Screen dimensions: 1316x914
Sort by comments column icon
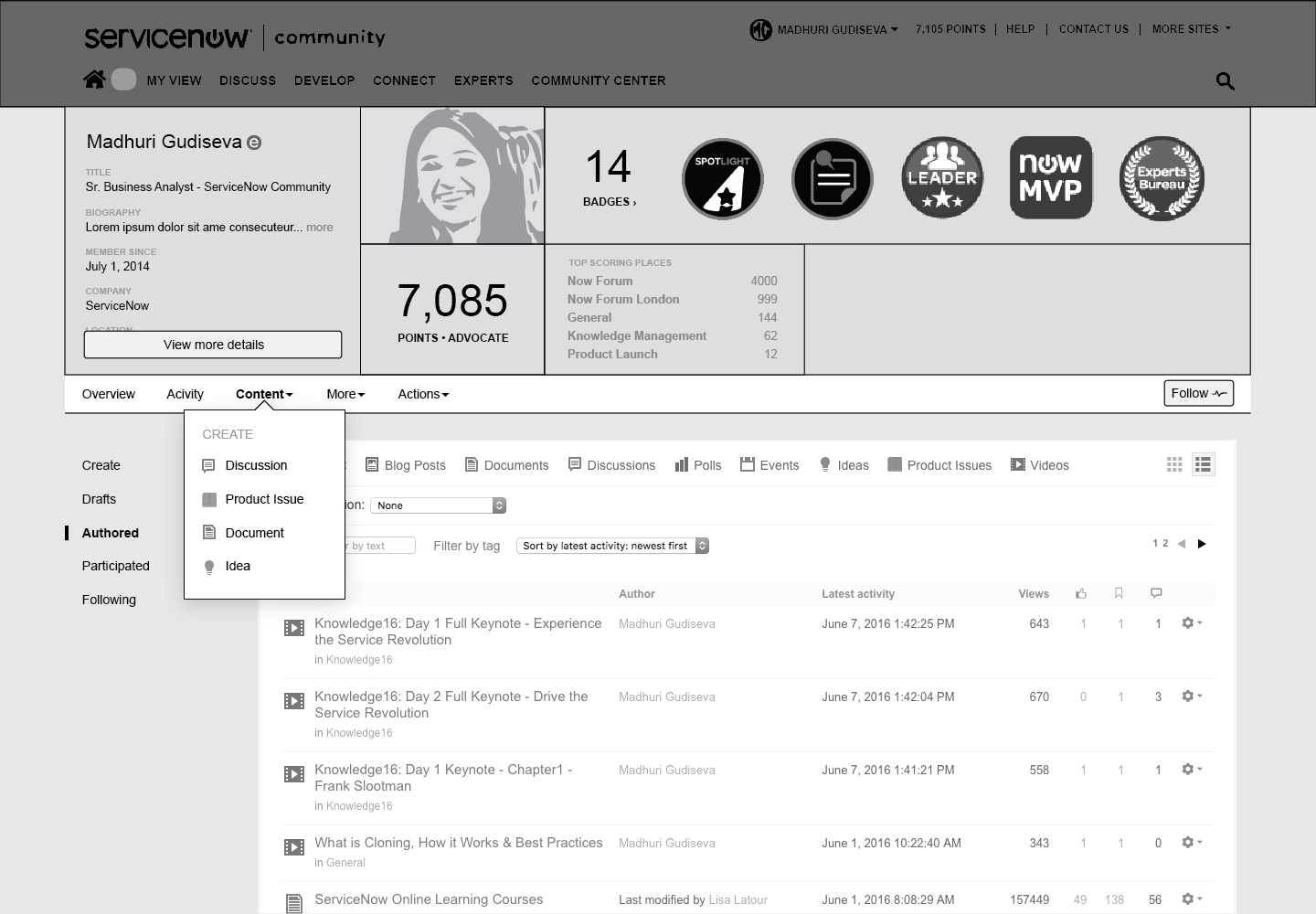pyautogui.click(x=1156, y=593)
